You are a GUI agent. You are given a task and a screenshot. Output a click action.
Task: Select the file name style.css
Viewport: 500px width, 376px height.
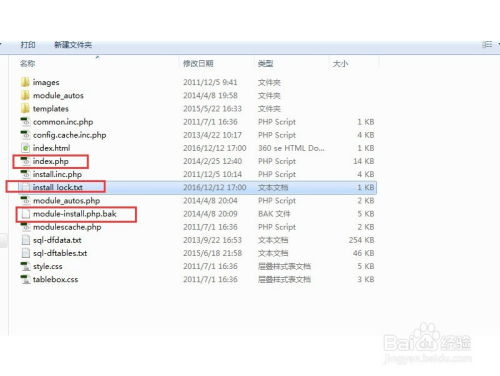click(x=48, y=266)
